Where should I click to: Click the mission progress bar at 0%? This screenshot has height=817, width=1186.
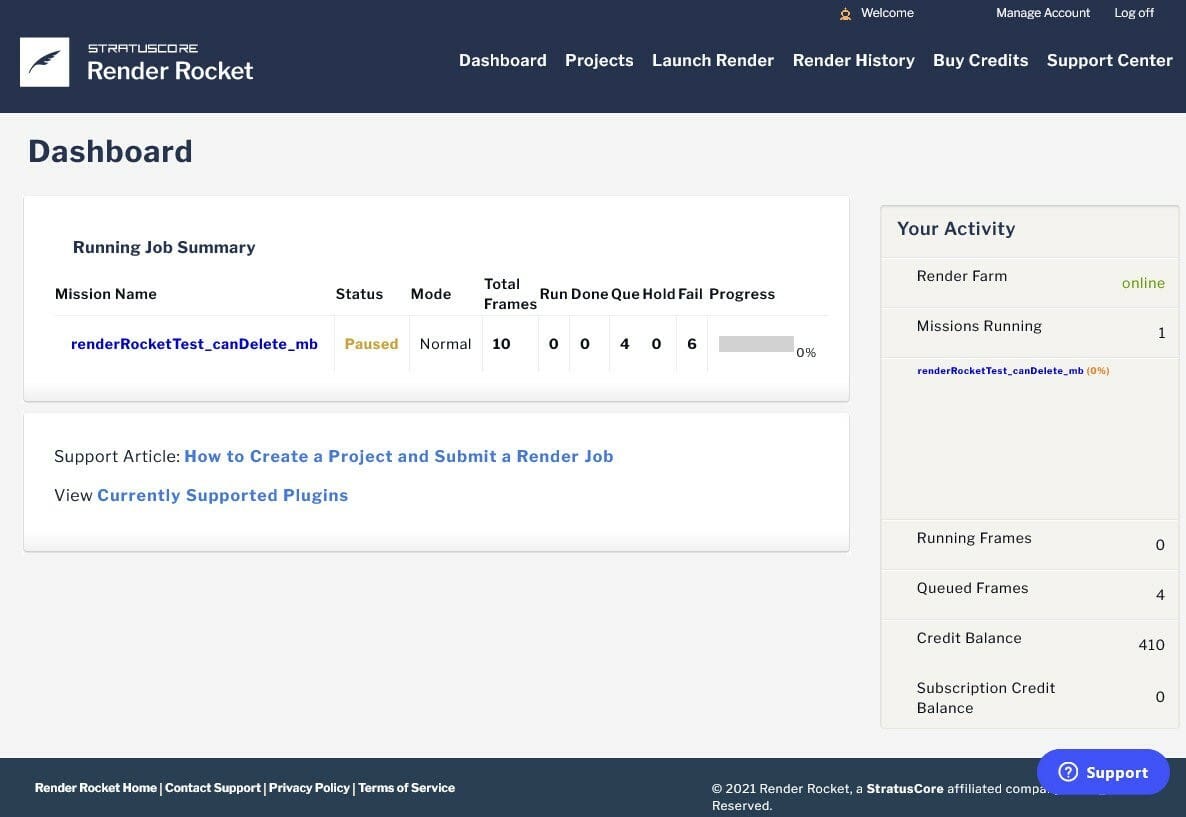click(x=756, y=344)
